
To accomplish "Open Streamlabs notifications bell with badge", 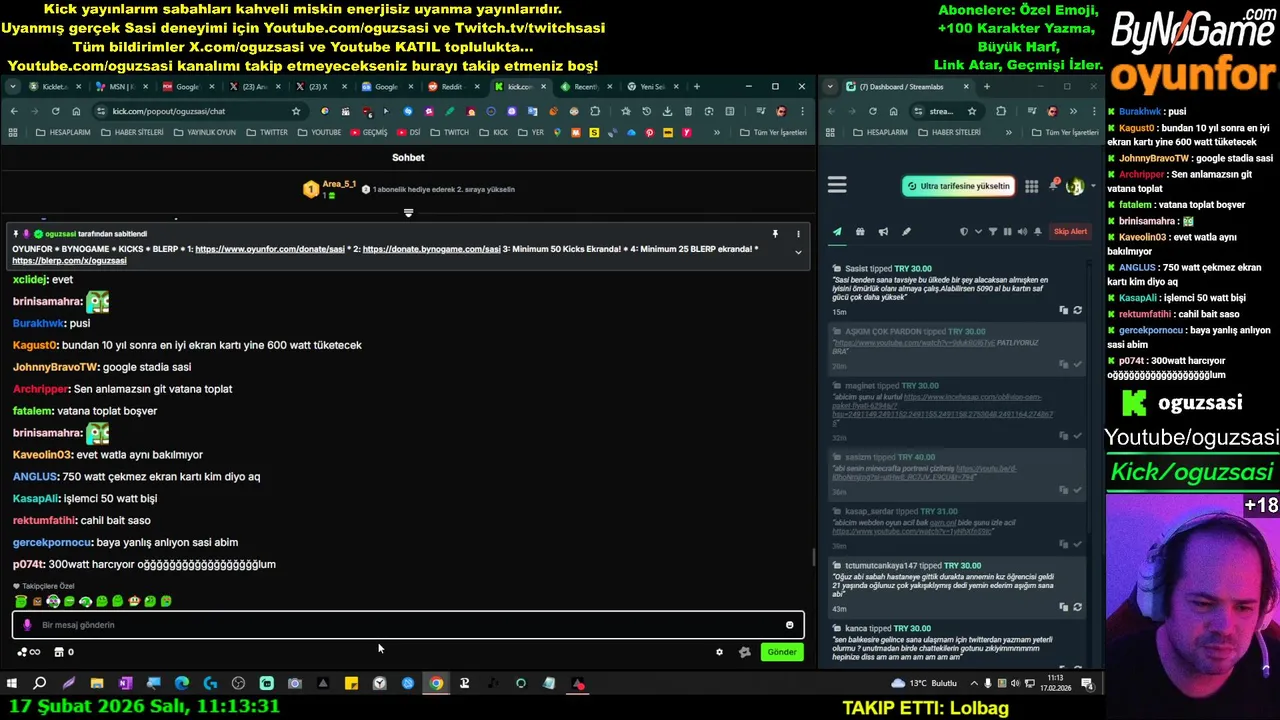I will pyautogui.click(x=1053, y=186).
